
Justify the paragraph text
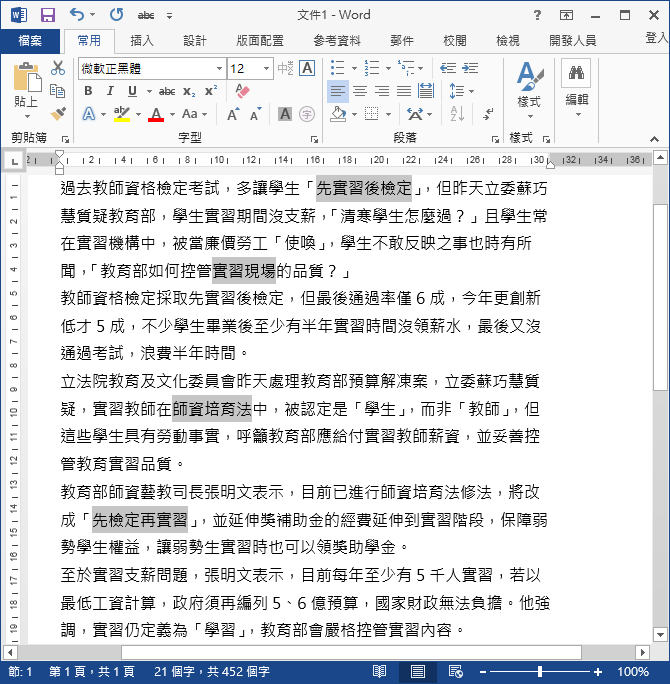[x=404, y=91]
